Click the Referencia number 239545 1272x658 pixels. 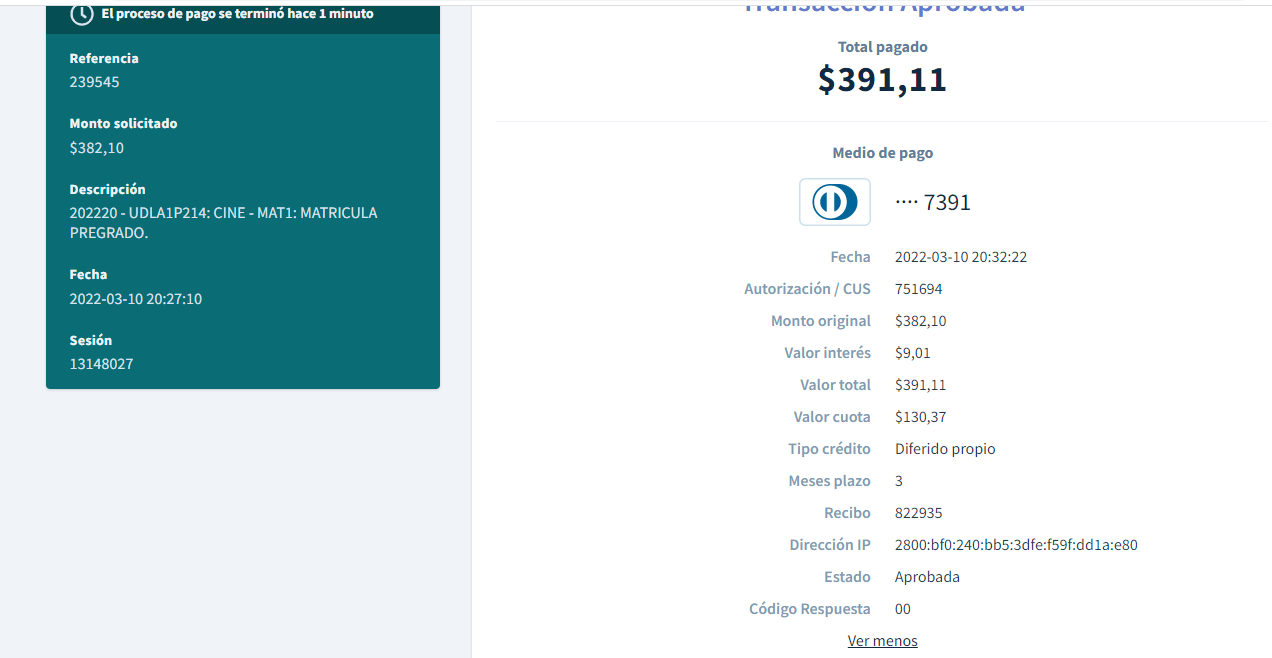(94, 82)
